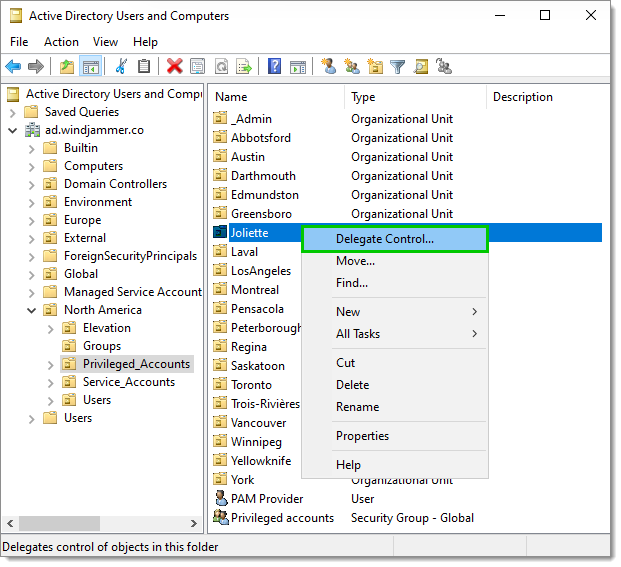Choose Delegate Control... from context menu
Screen dimensions: 621x567
[395, 239]
